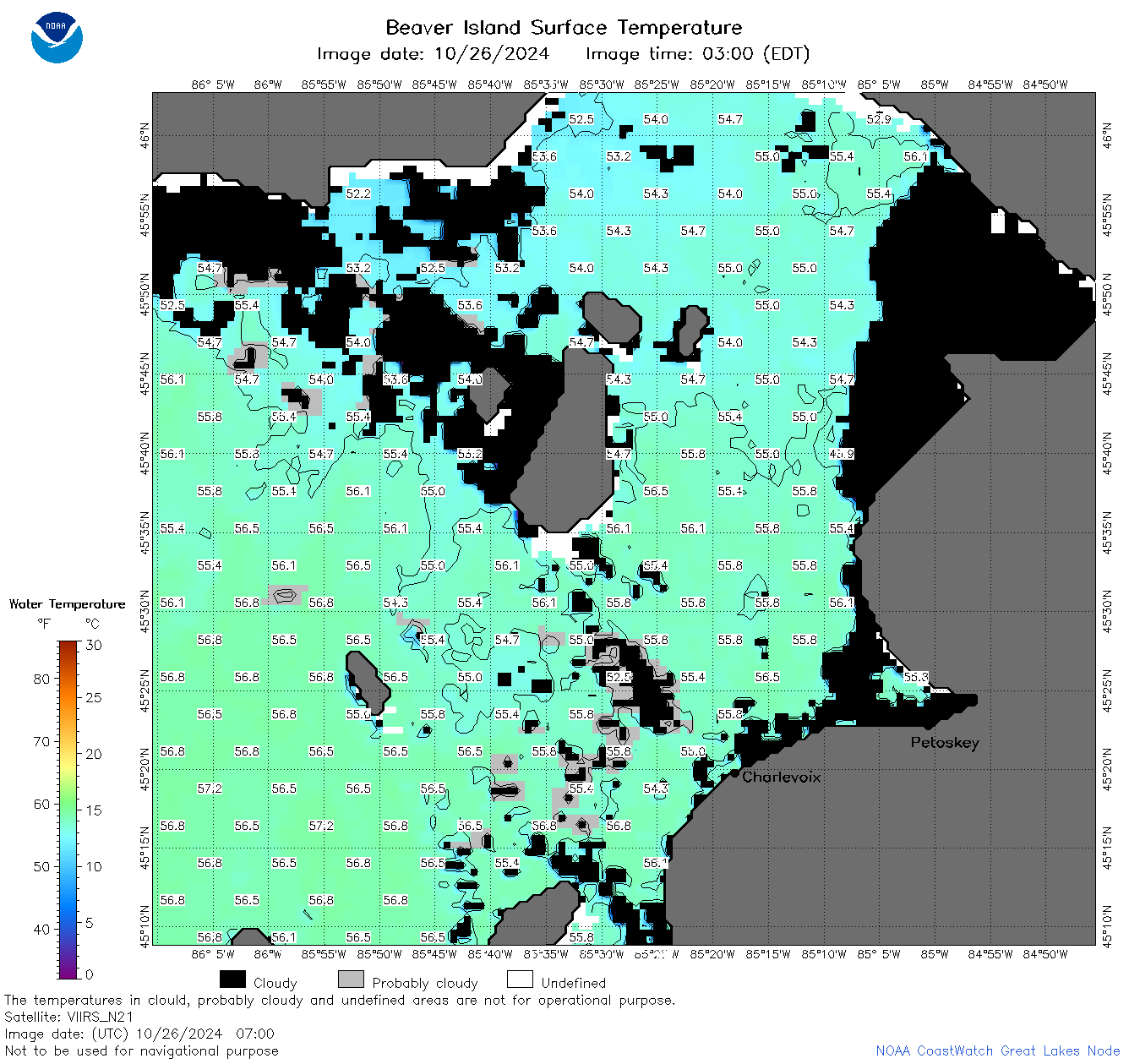The image size is (1129, 1064).
Task: Click the 'Satellite: VIIRS_N21' footer text
Action: pyautogui.click(x=69, y=1017)
